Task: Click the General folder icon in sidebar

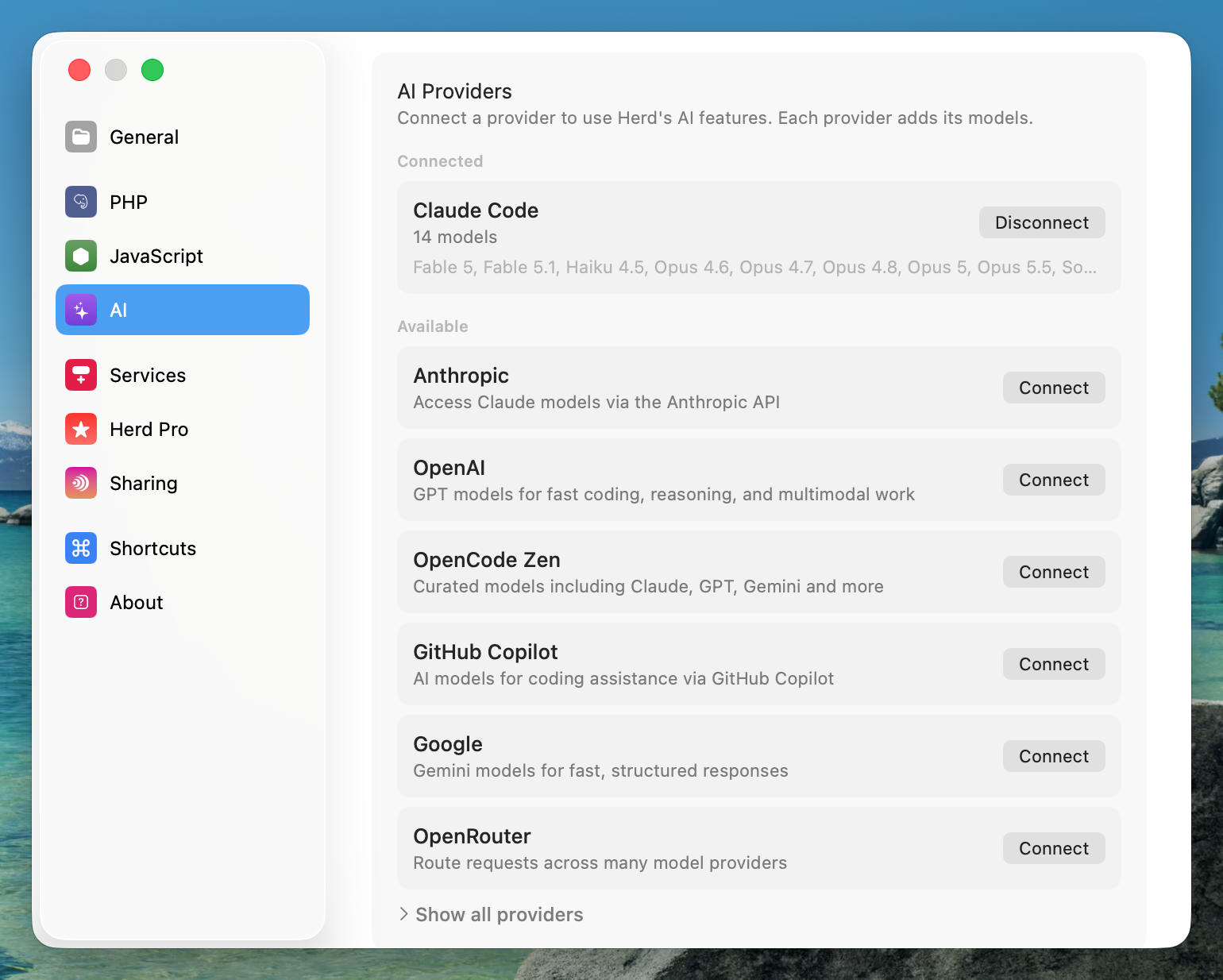Action: pos(81,137)
